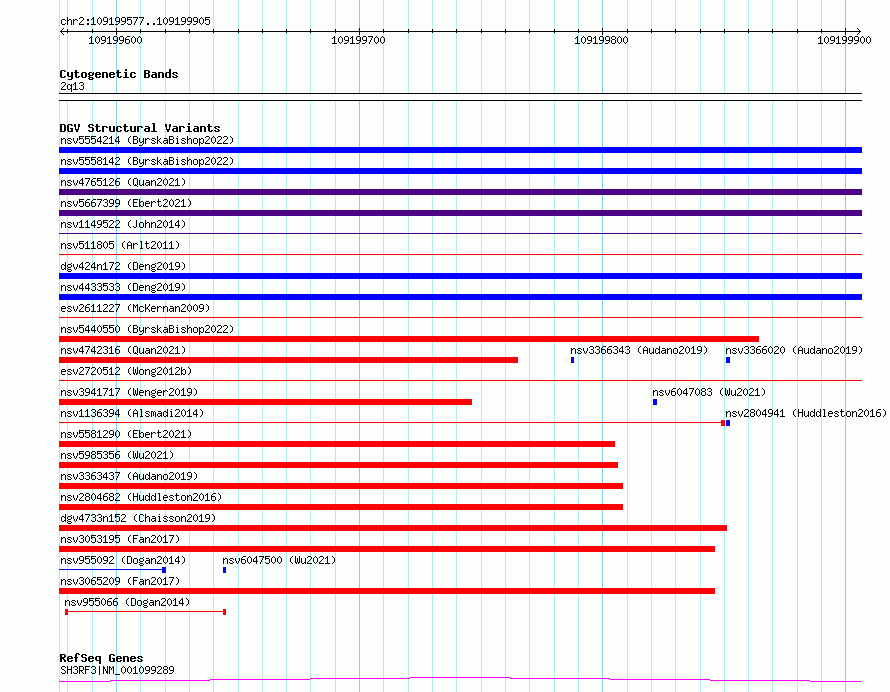Select the nsv5985356 (Wu2021) label
The width and height of the screenshot is (890, 692).
[117, 455]
